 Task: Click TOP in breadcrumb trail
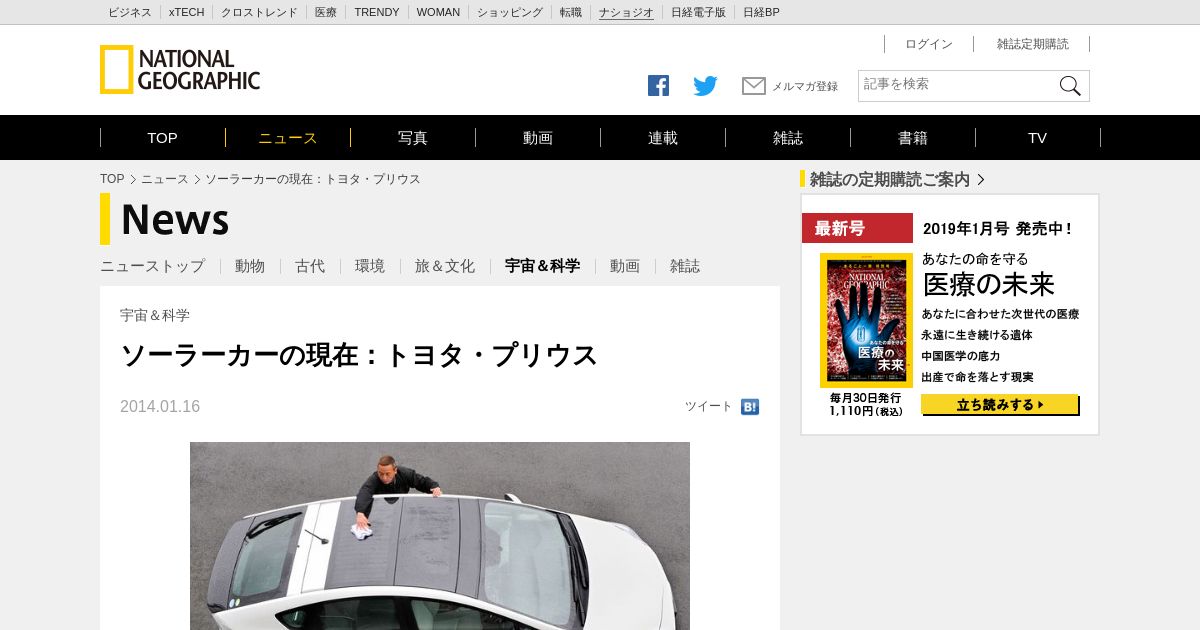pyautogui.click(x=112, y=179)
